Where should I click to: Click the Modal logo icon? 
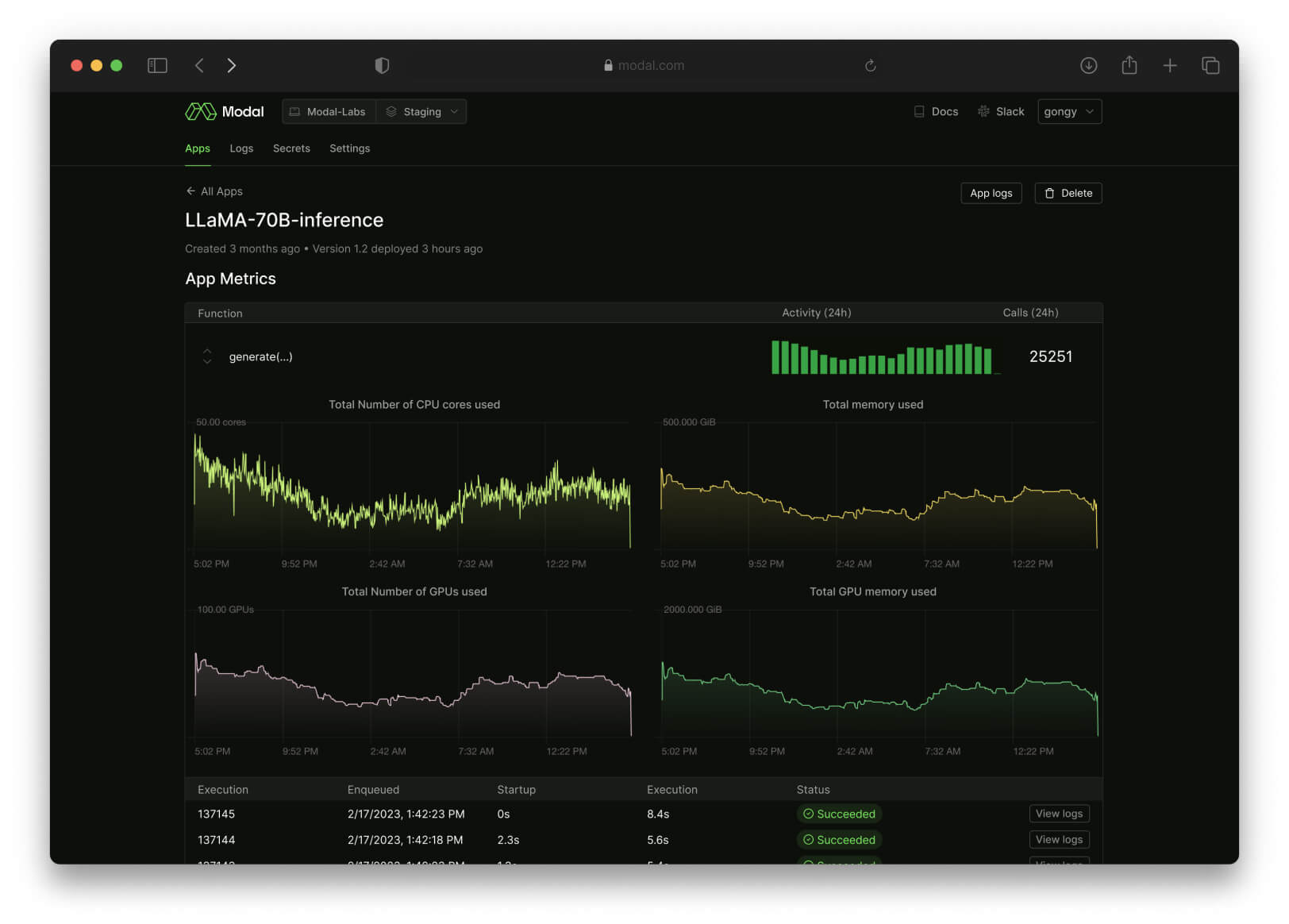pyautogui.click(x=201, y=111)
